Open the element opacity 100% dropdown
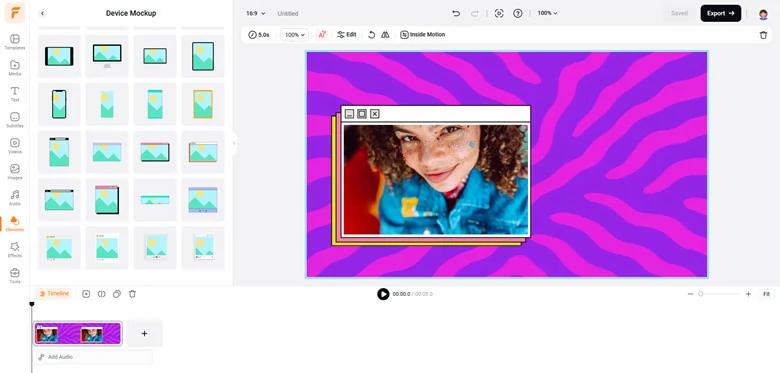Viewport: 780px width, 373px height. tap(294, 35)
